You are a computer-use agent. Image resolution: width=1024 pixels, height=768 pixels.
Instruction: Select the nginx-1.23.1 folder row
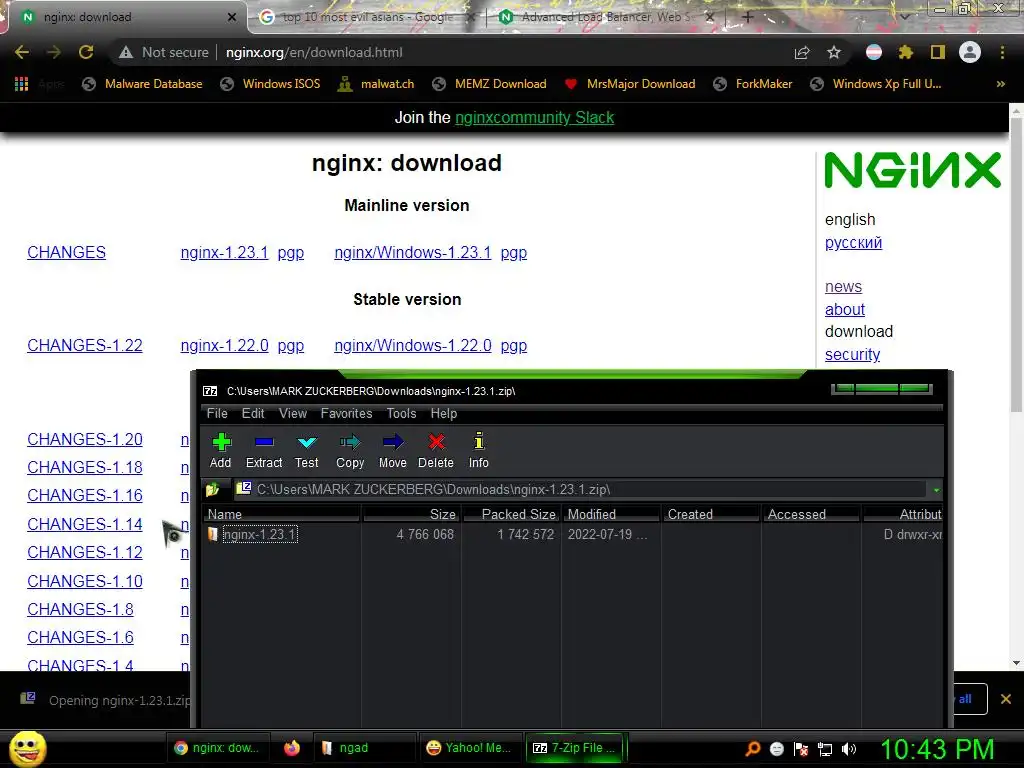571,534
